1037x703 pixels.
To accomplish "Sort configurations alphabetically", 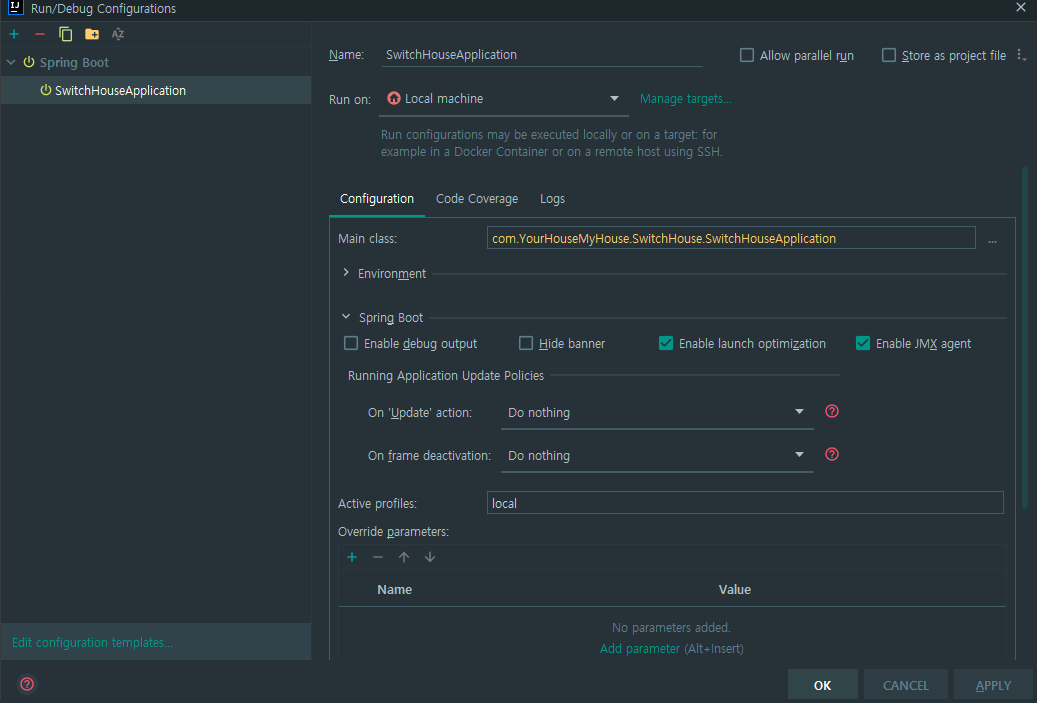I will click(118, 34).
